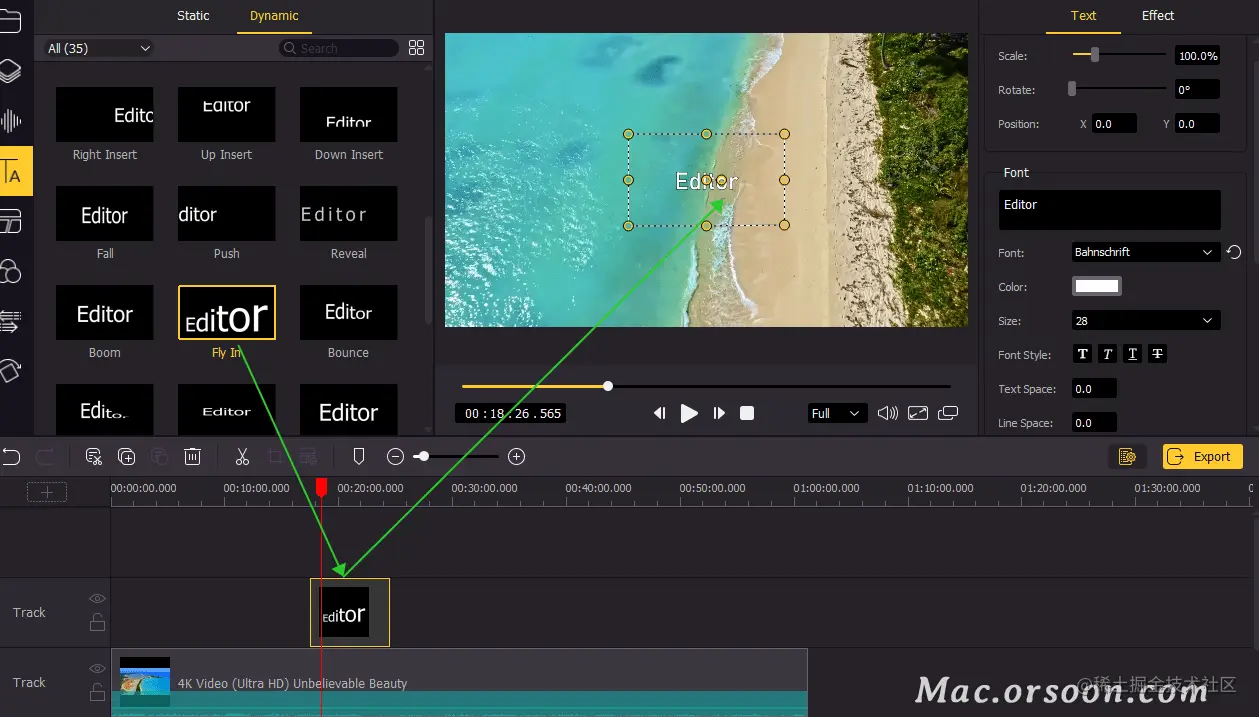The width and height of the screenshot is (1259, 717).
Task: Hide the text track with eye icon
Action: (x=97, y=599)
